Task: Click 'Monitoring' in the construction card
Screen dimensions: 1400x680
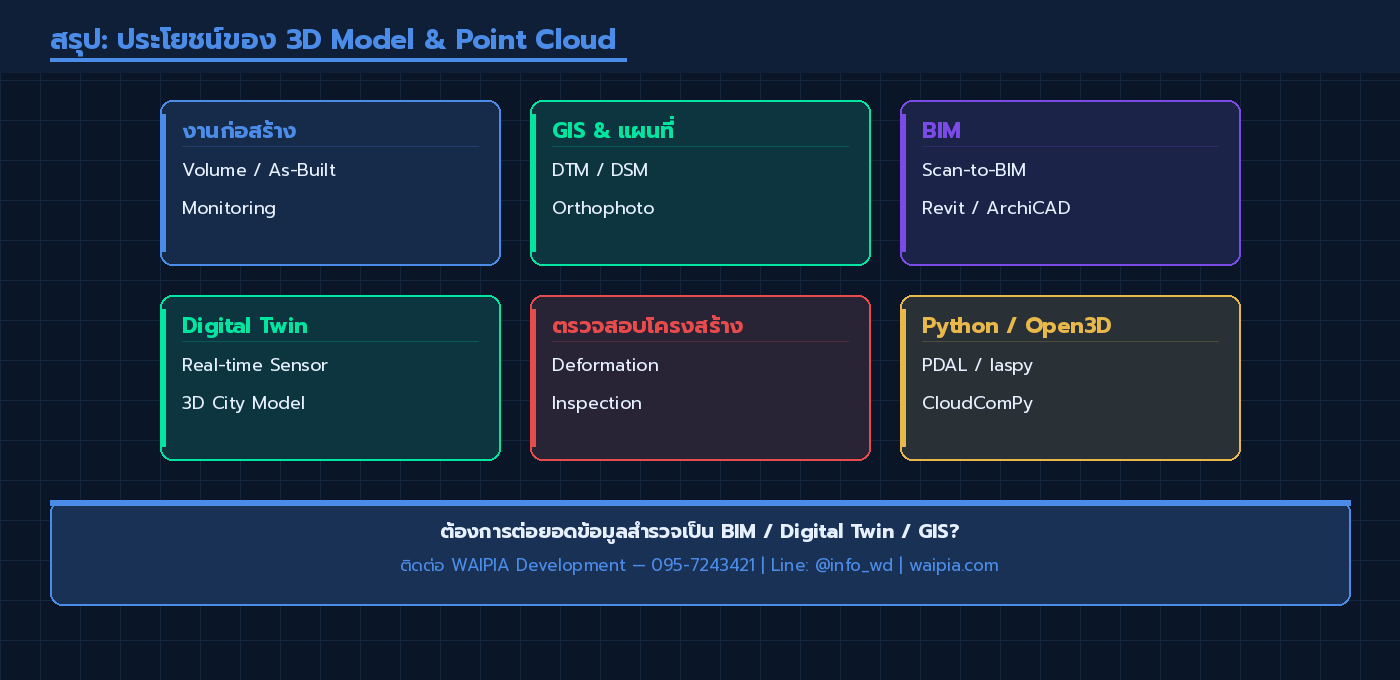Action: pos(229,208)
